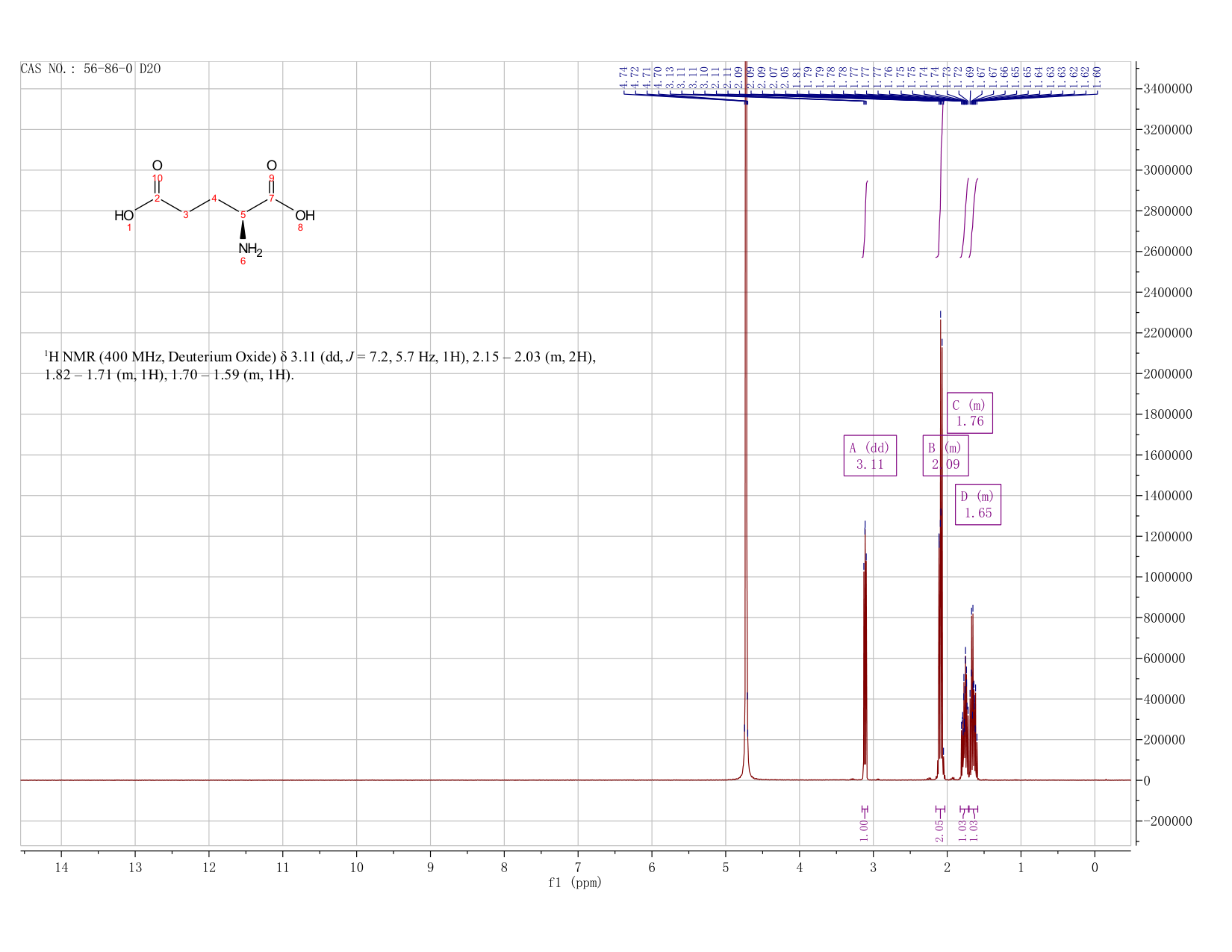
Task: Click the integral value 2.05 below the 2.09 peak
Action: pos(940,830)
